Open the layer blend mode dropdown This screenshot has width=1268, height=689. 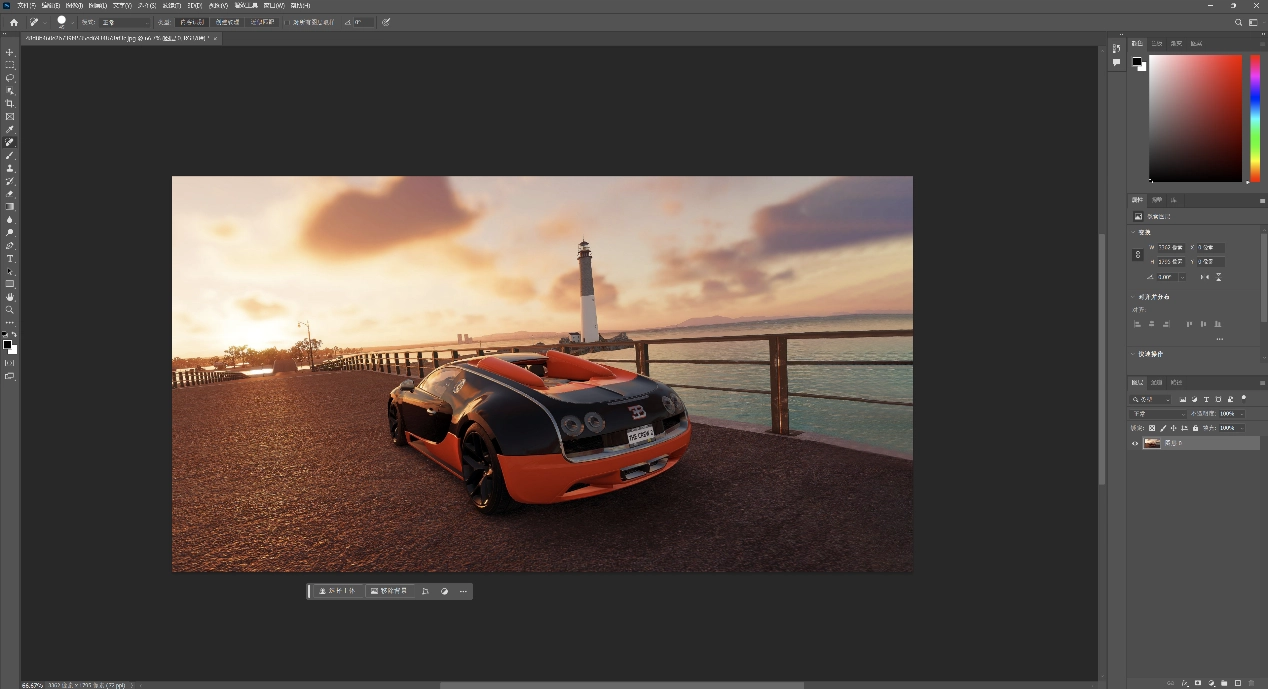click(1158, 414)
